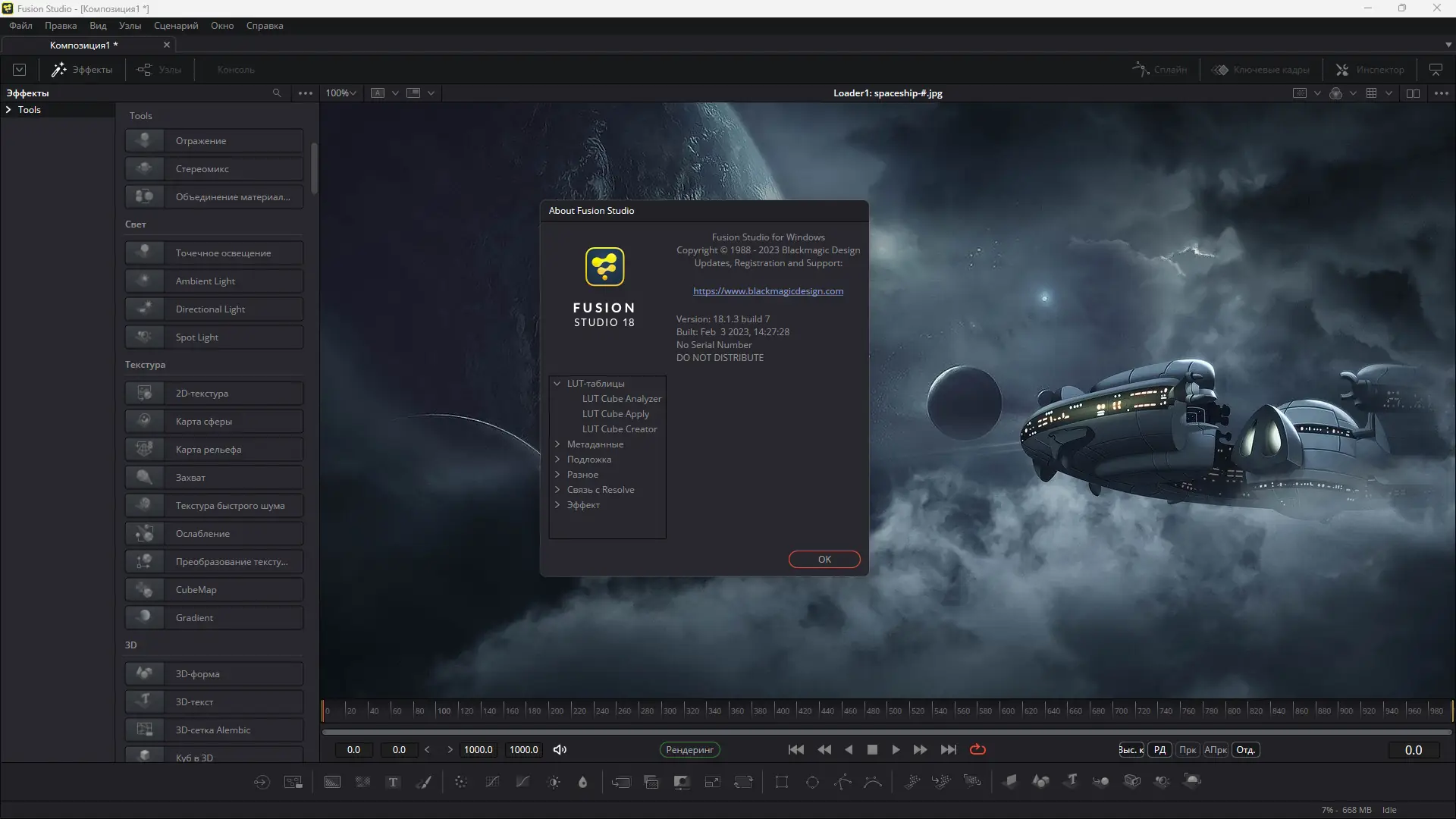Open the blackmagicdesign.com link

pyautogui.click(x=767, y=291)
